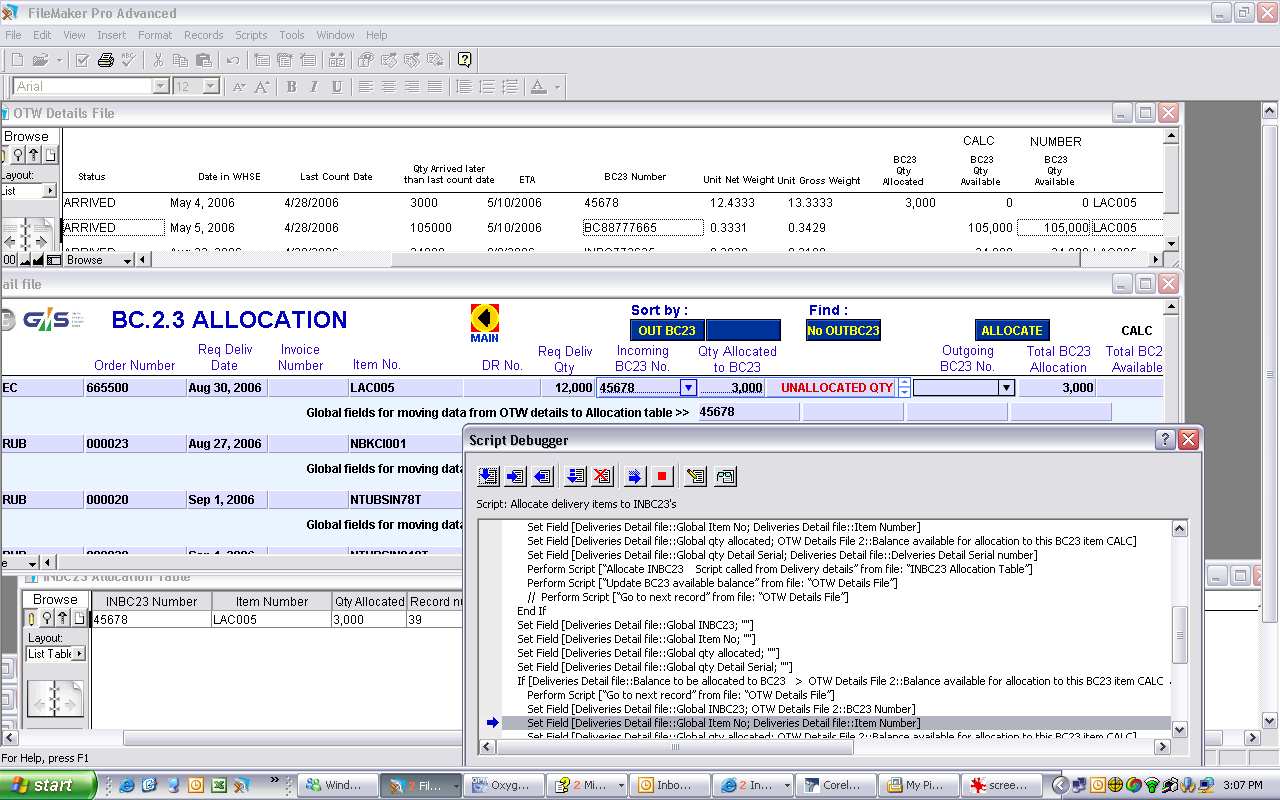Click Step Into in Script Debugger
Viewport: 1280px width, 800px height.
coord(515,476)
